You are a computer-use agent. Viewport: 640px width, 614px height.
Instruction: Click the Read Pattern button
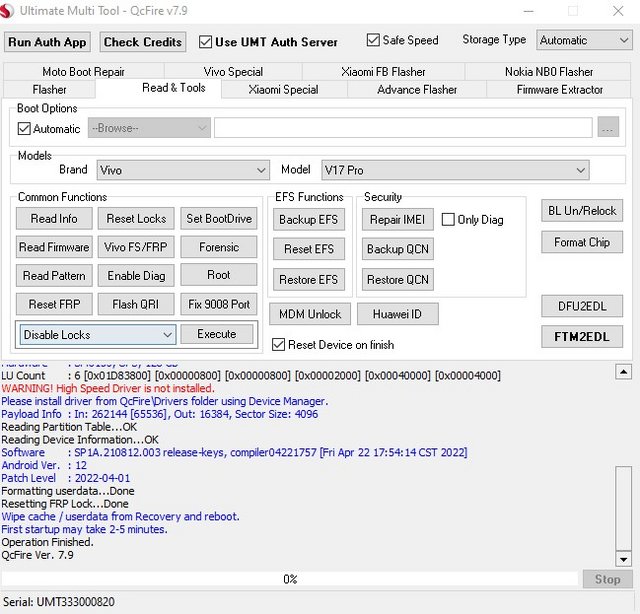(54, 276)
